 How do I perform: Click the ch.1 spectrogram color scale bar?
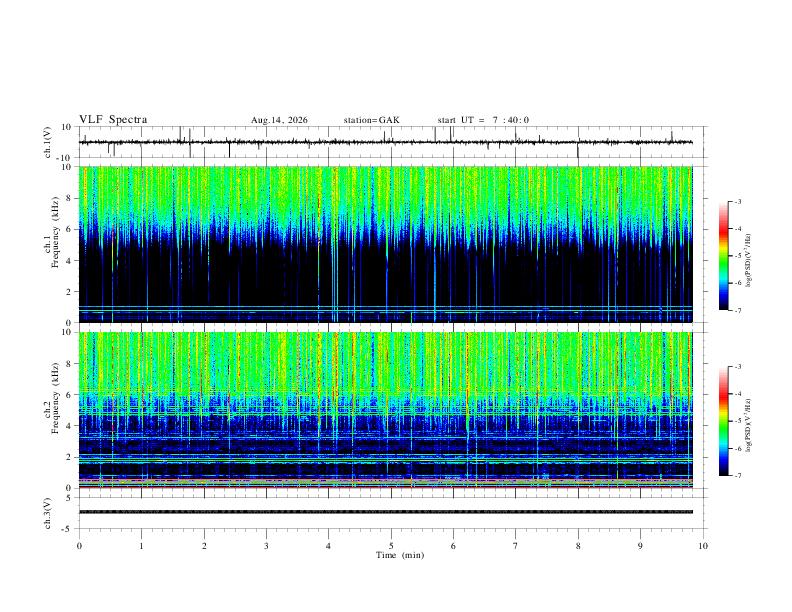pos(723,256)
